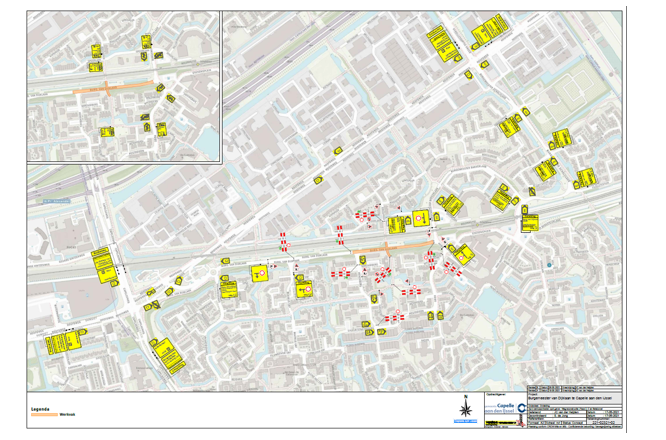
Task: Select the Werkvak legend label text
Action: (x=67, y=414)
